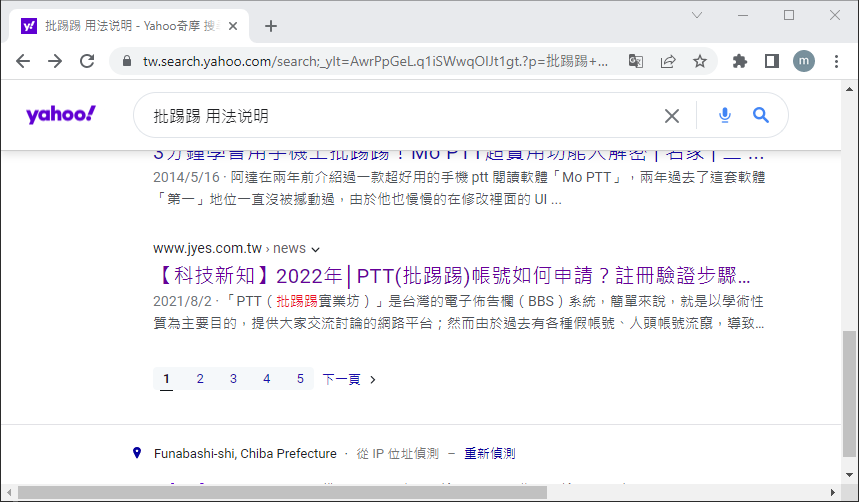
Task: Click the www.jyes.com.tw › news URL
Action: tap(230, 248)
